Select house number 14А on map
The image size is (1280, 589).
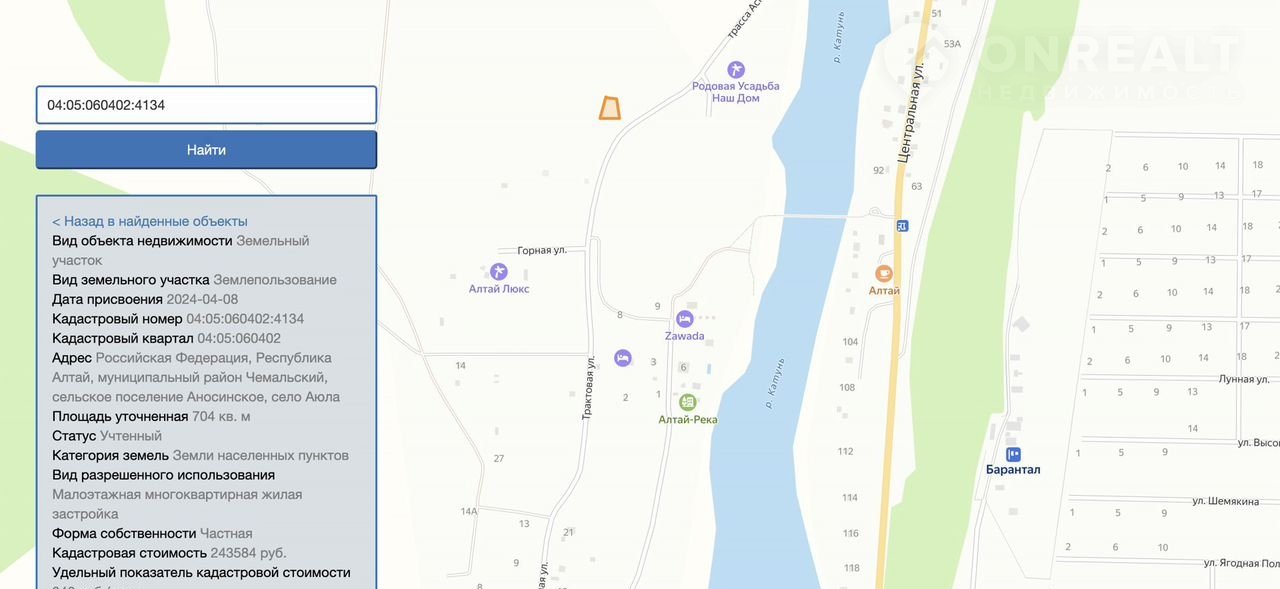[469, 511]
